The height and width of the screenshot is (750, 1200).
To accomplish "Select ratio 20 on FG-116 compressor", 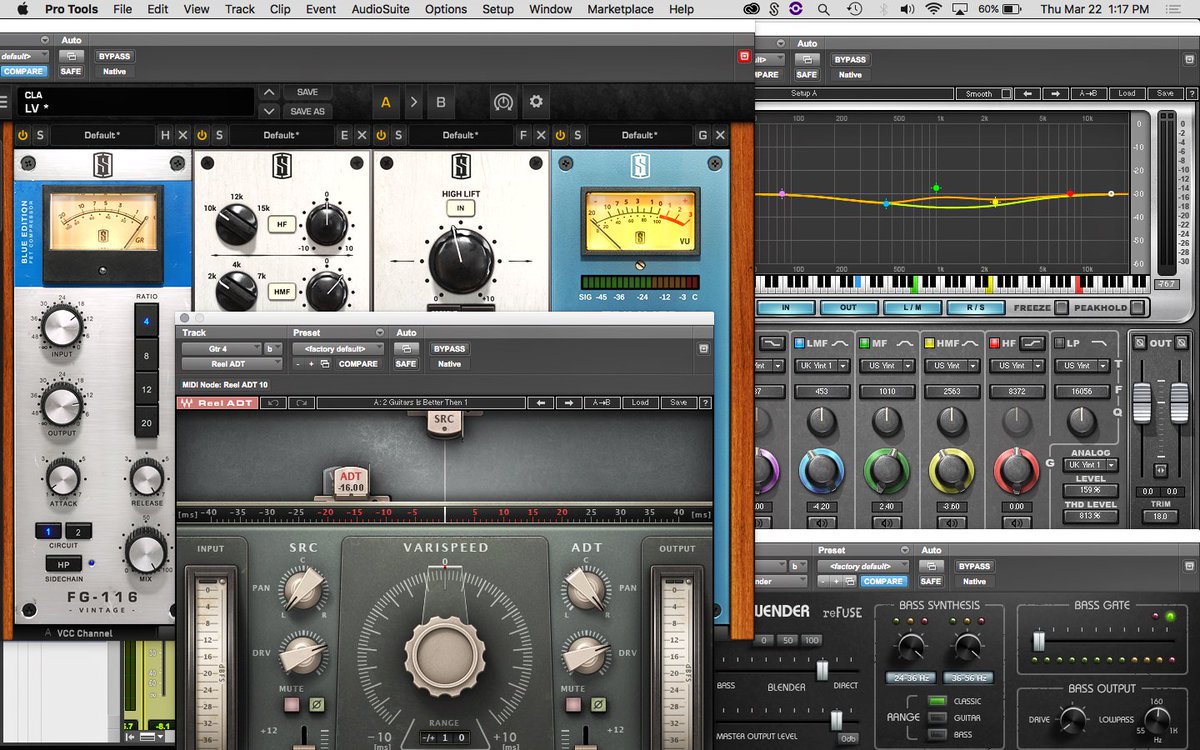I will pos(148,423).
